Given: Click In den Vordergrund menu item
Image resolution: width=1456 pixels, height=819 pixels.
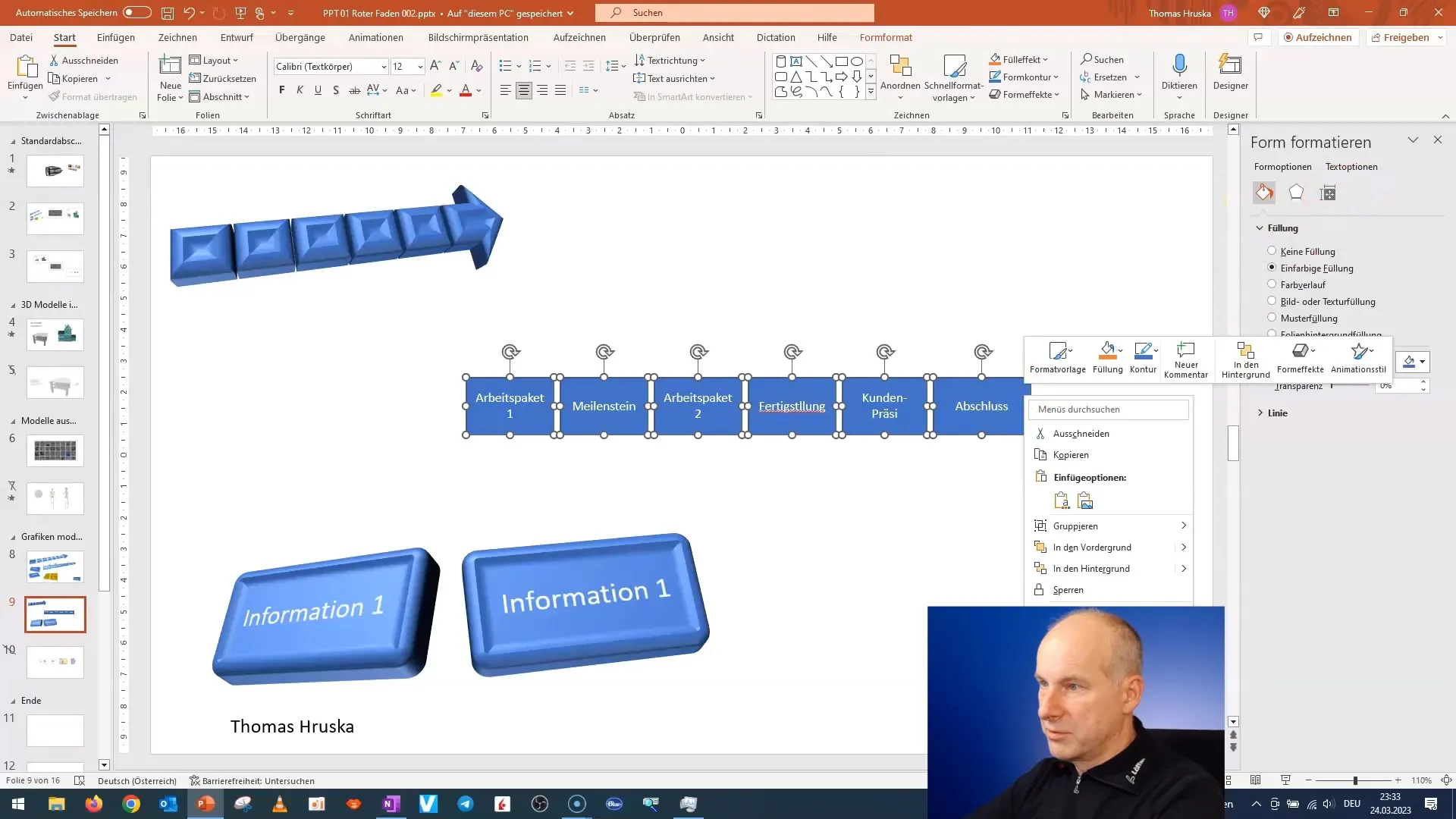Looking at the screenshot, I should [1092, 547].
